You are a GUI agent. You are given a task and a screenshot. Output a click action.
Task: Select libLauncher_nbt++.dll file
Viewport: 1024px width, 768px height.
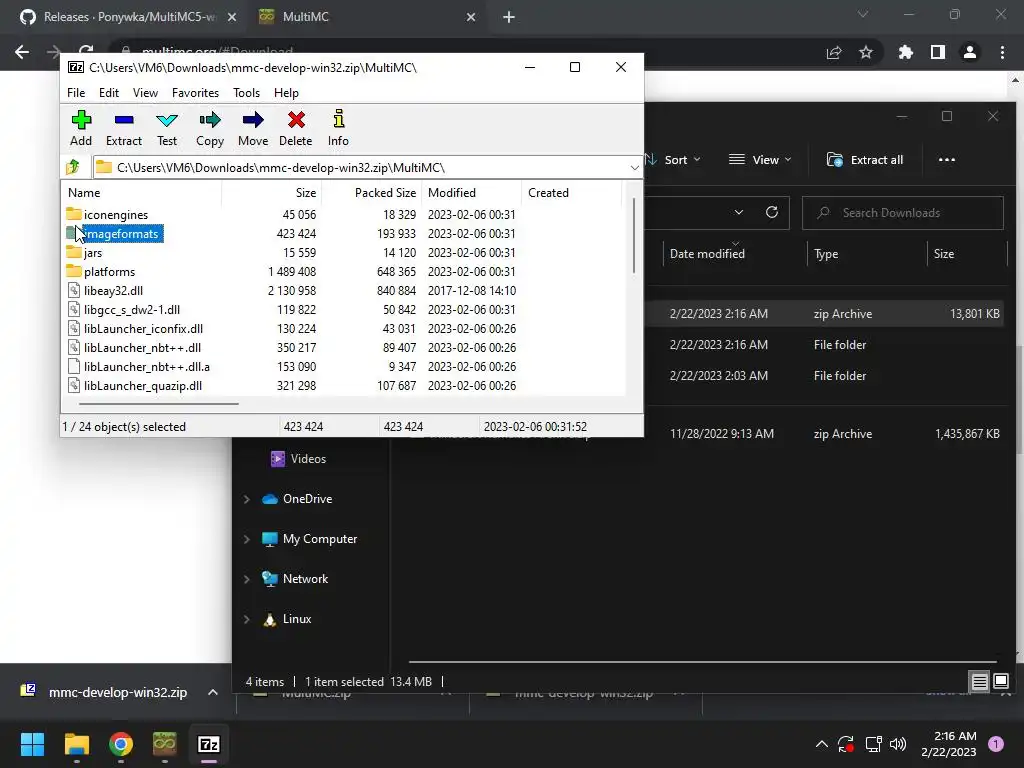[142, 347]
